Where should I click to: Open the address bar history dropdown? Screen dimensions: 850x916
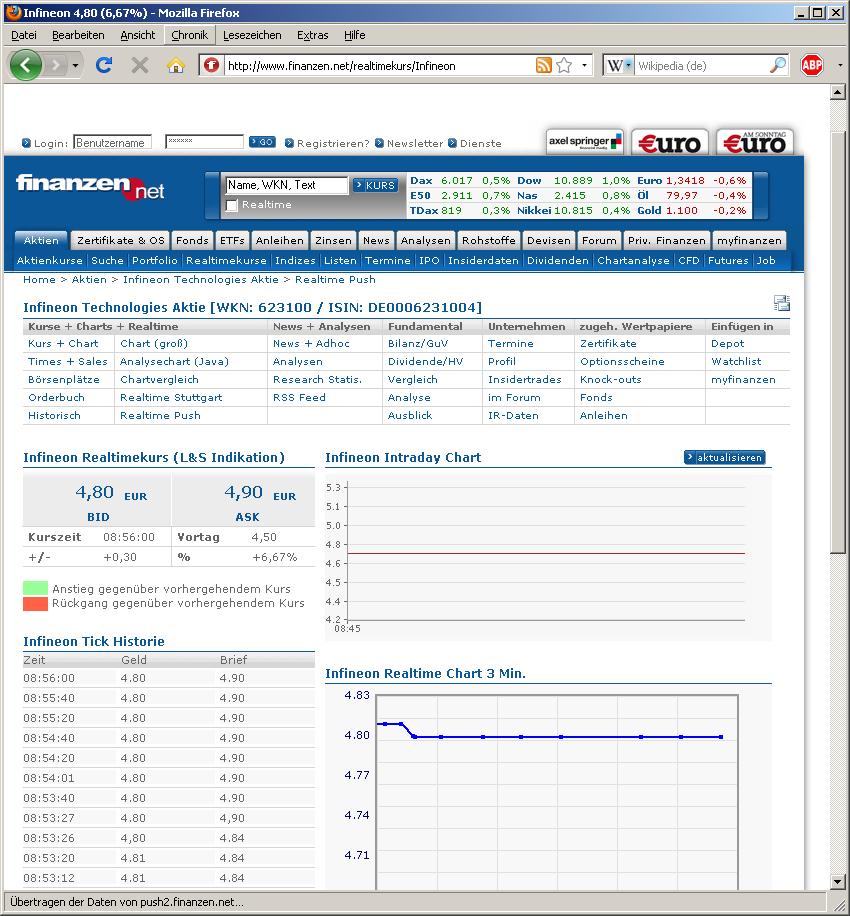pyautogui.click(x=584, y=65)
